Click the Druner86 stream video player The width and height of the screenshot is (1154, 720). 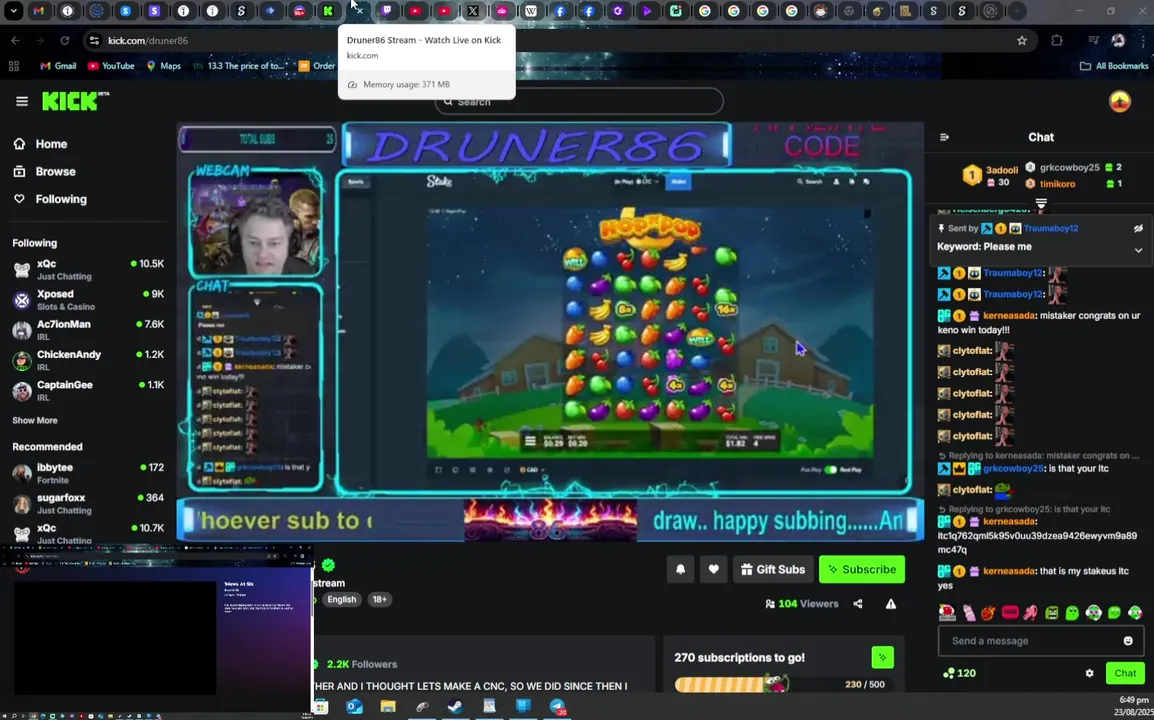pyautogui.click(x=551, y=331)
